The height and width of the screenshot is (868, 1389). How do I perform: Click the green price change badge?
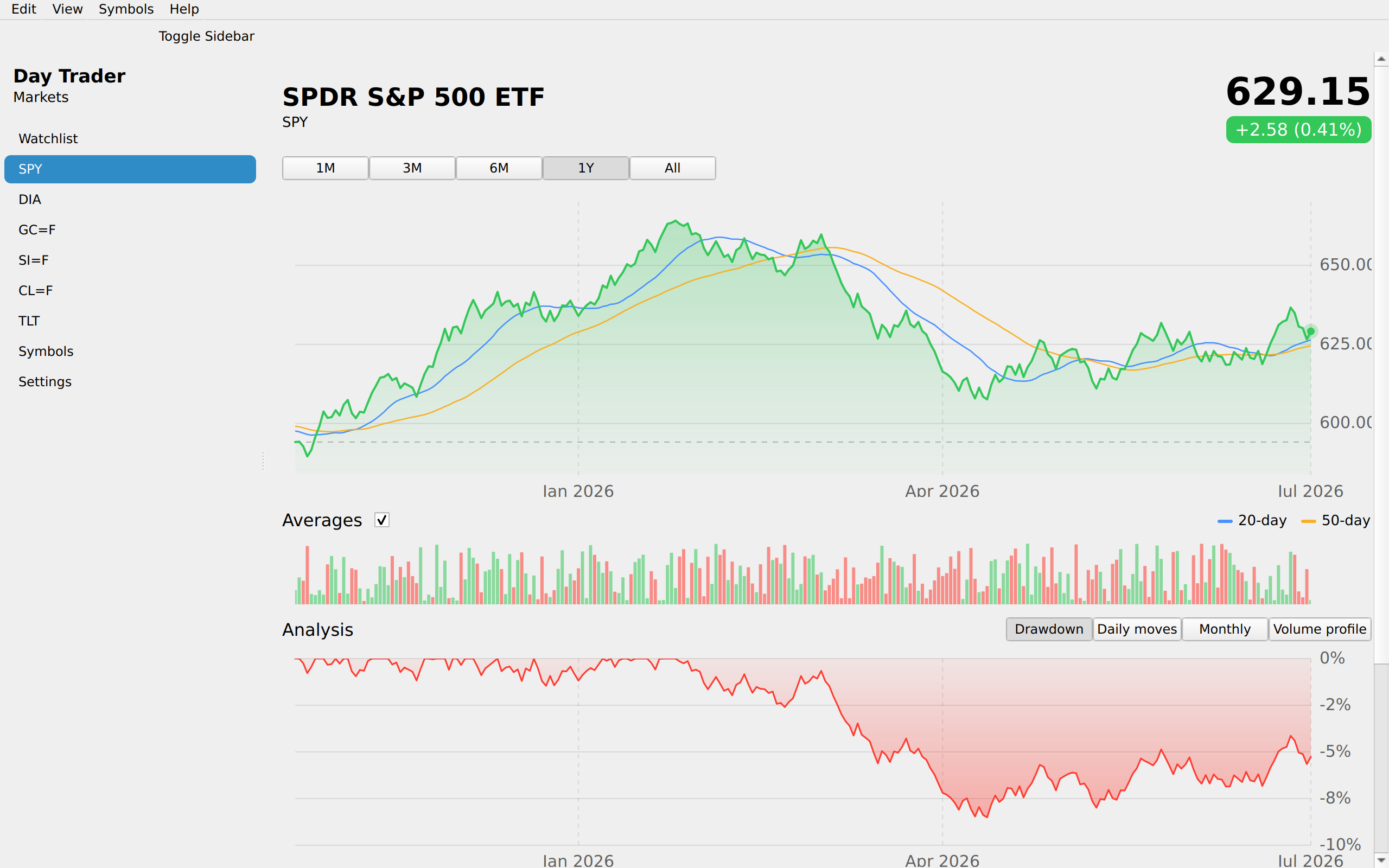pos(1298,130)
